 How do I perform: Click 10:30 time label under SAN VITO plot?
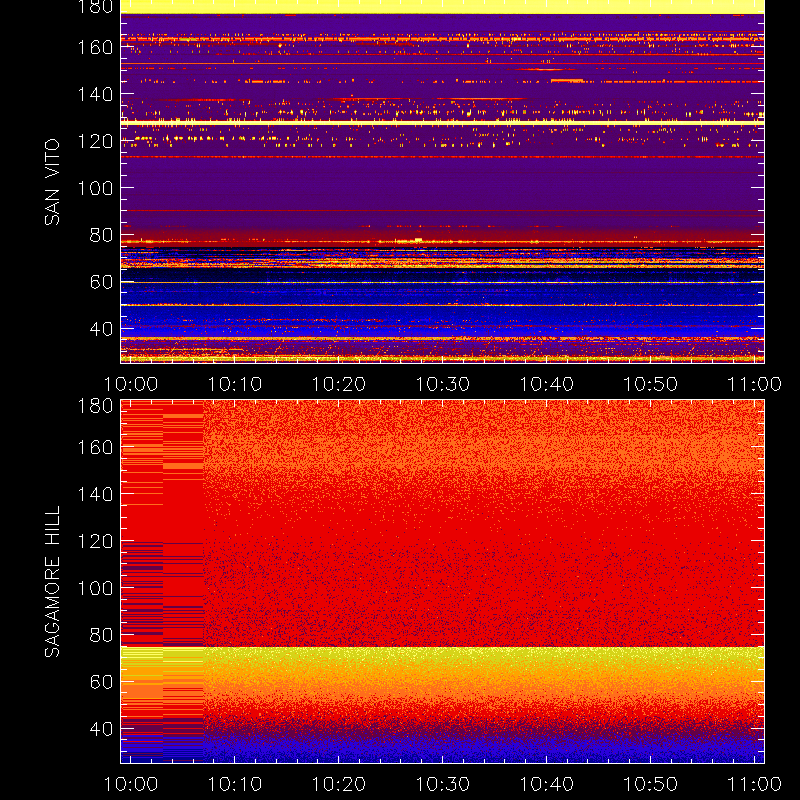tap(442, 384)
